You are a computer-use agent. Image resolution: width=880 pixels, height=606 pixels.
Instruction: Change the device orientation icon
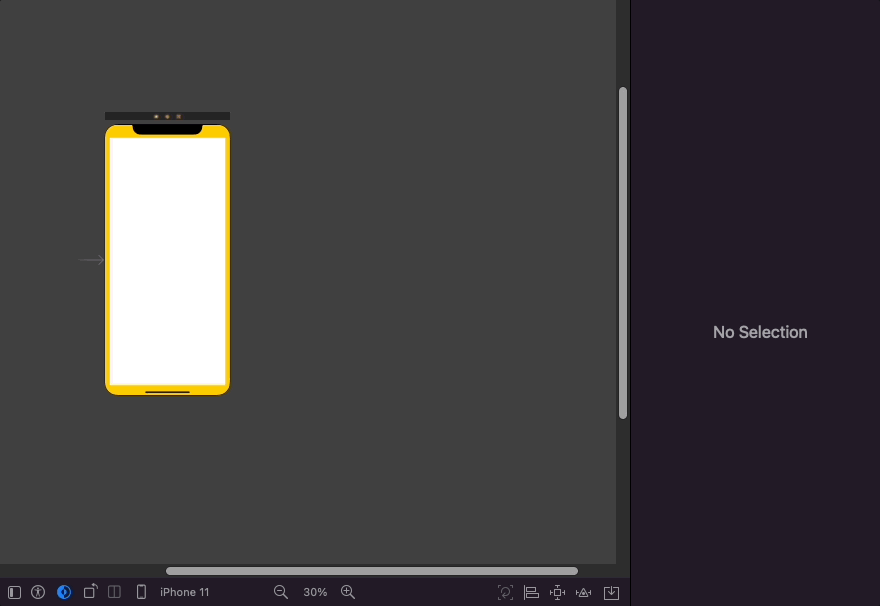pyautogui.click(x=90, y=591)
